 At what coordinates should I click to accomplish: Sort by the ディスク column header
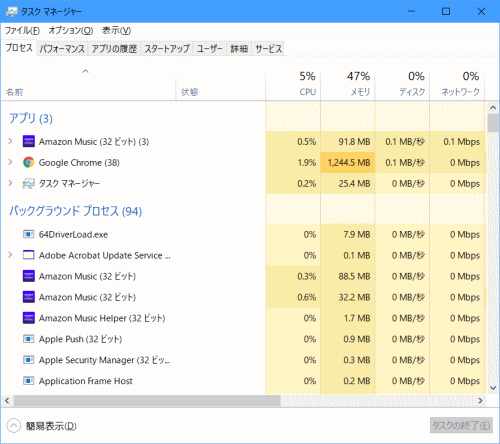coord(403,84)
